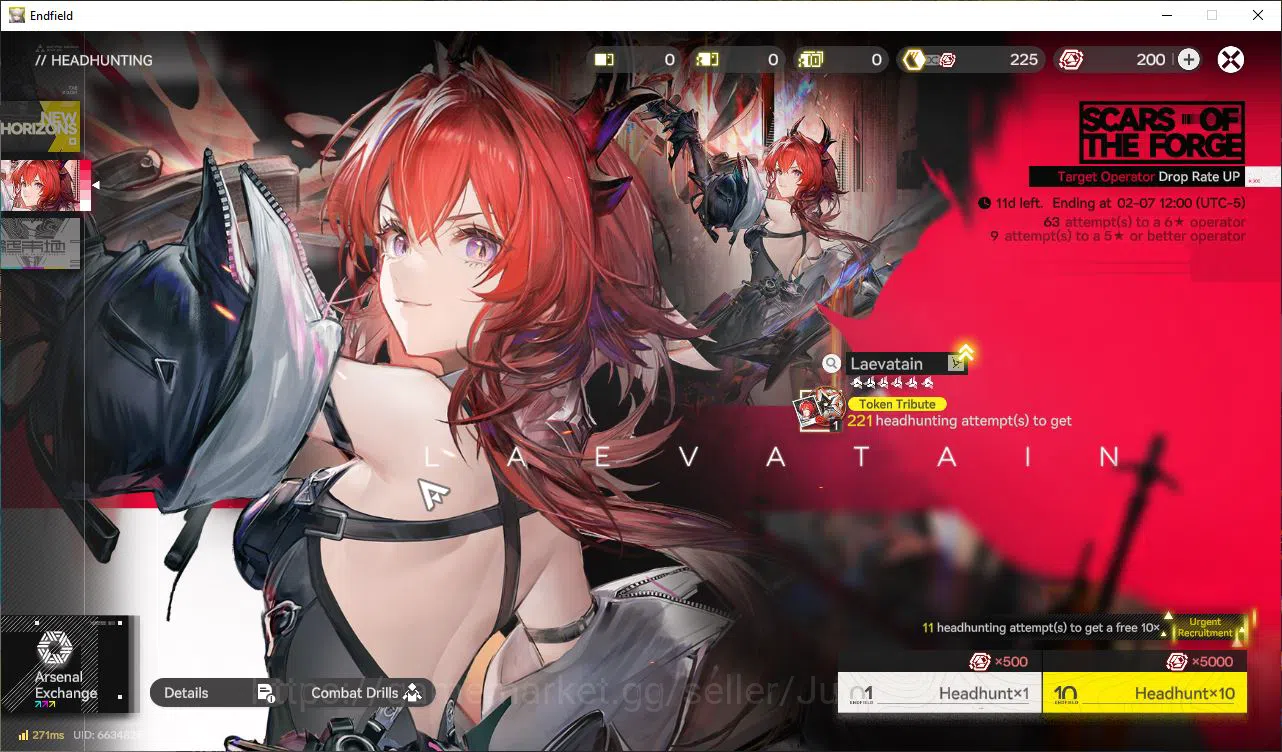Image resolution: width=1282 pixels, height=752 pixels.
Task: Select the second ticket counter showing 0
Action: (738, 60)
